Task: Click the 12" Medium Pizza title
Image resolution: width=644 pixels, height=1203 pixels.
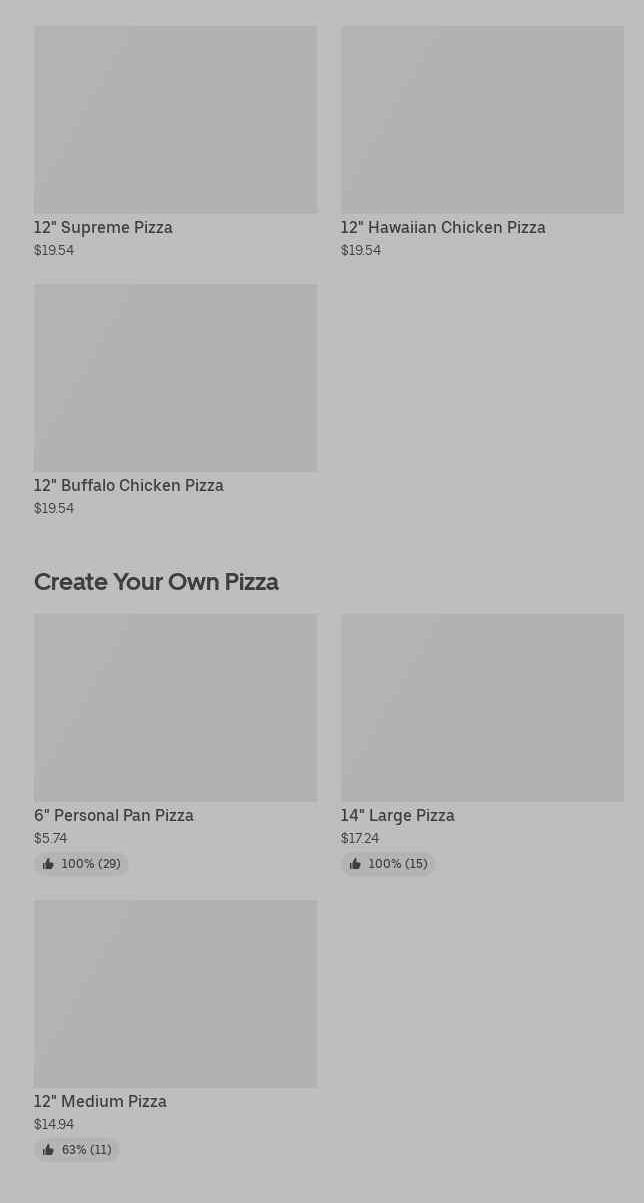Action: pyautogui.click(x=100, y=1102)
